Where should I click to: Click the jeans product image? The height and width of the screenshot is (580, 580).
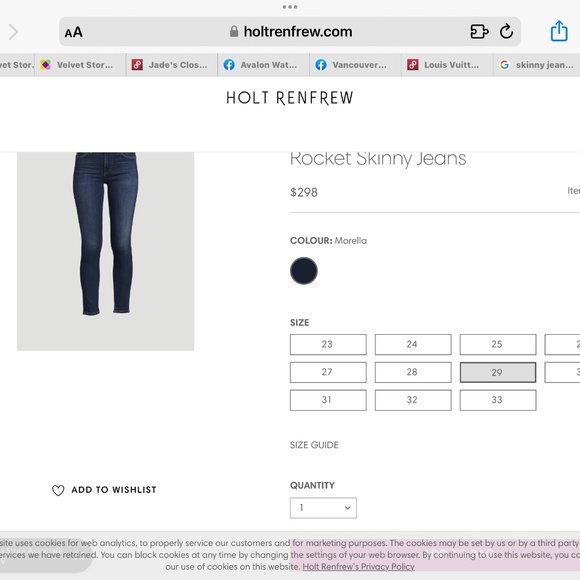pyautogui.click(x=105, y=251)
